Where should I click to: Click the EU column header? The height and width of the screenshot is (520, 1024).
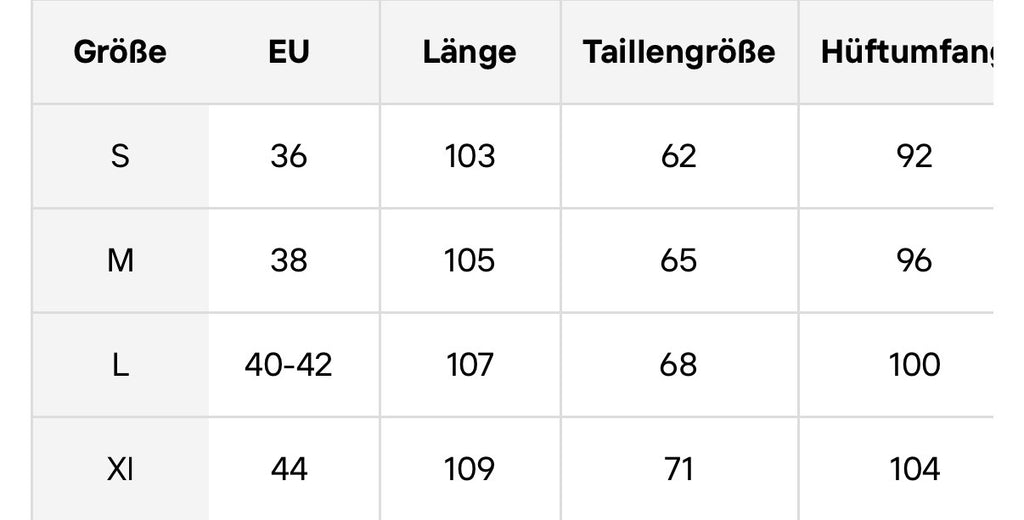pyautogui.click(x=289, y=52)
